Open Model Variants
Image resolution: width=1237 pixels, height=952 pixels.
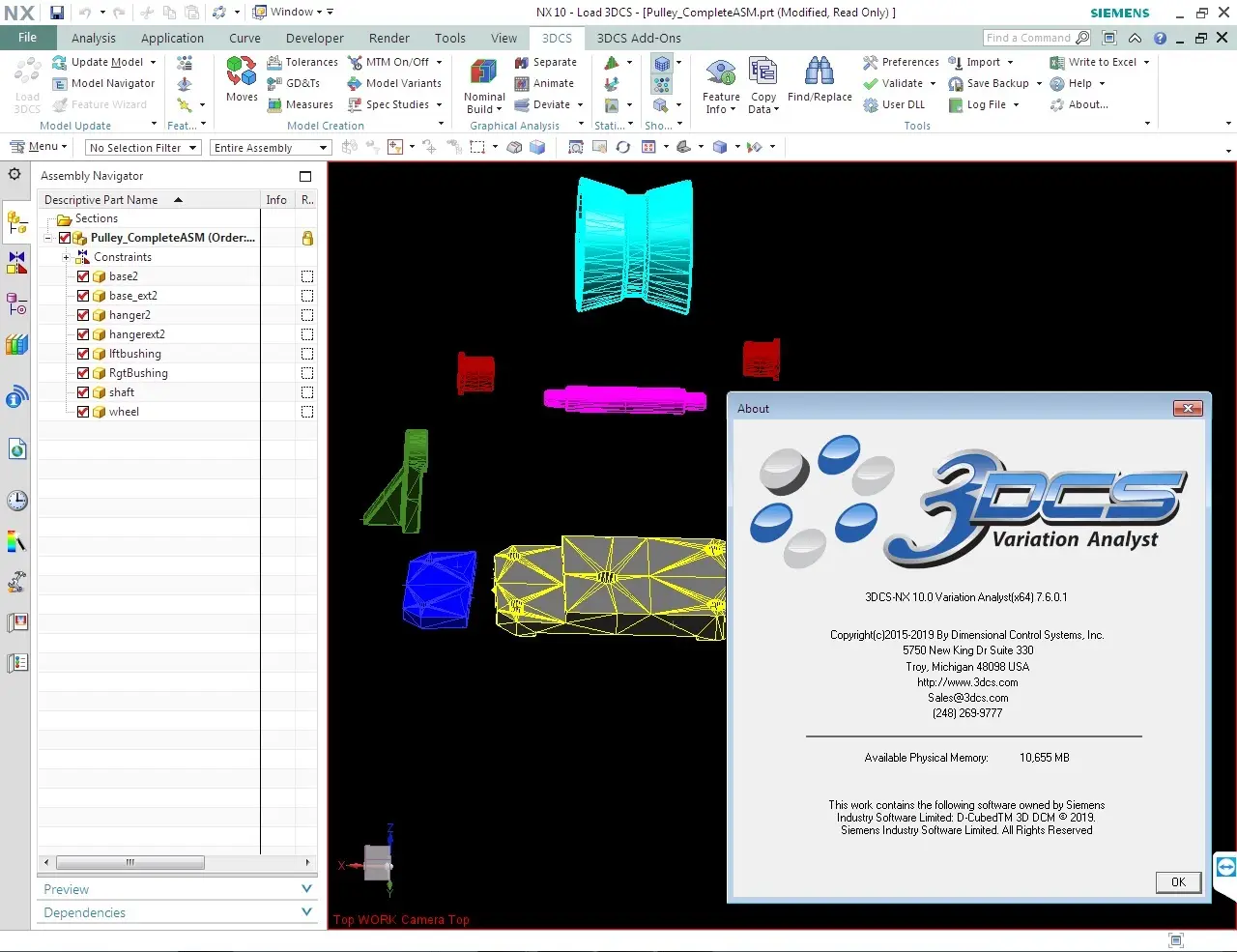point(394,83)
